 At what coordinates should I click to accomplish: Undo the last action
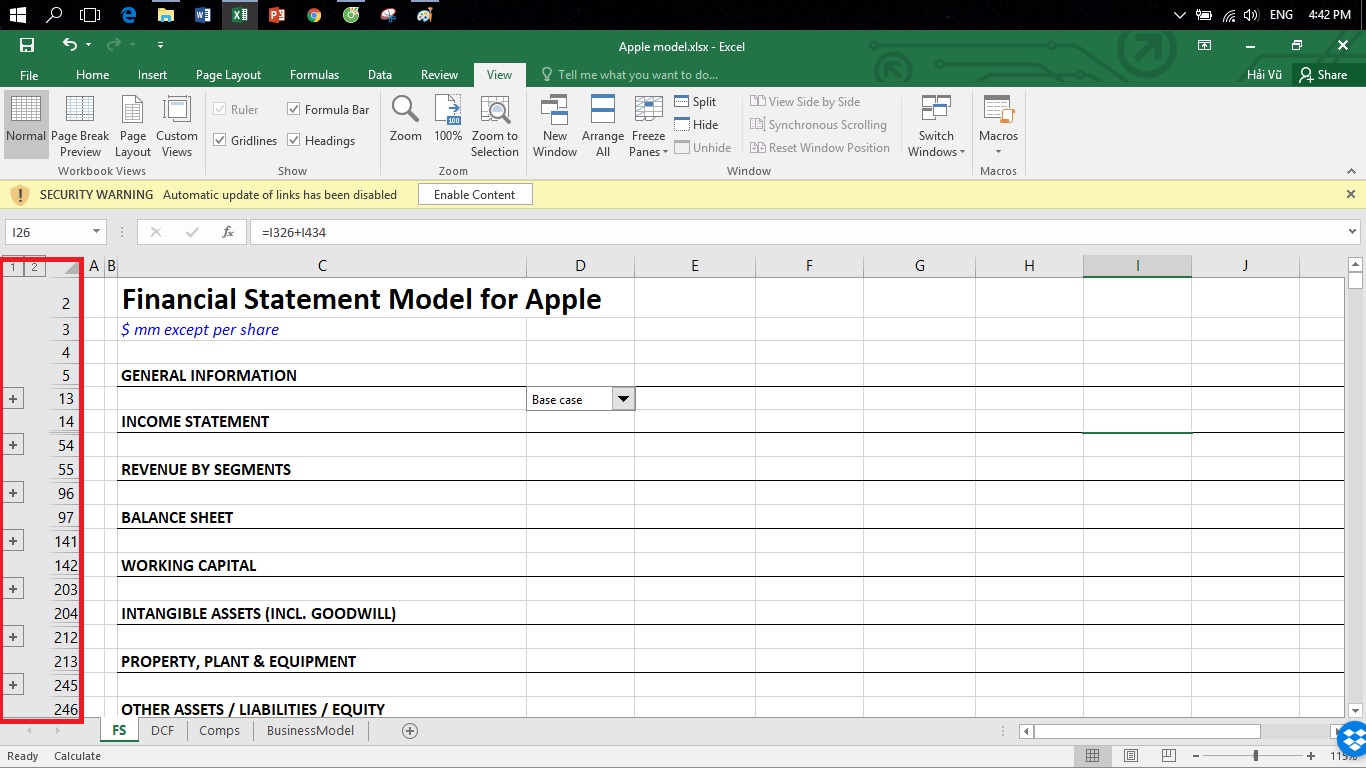click(x=69, y=45)
